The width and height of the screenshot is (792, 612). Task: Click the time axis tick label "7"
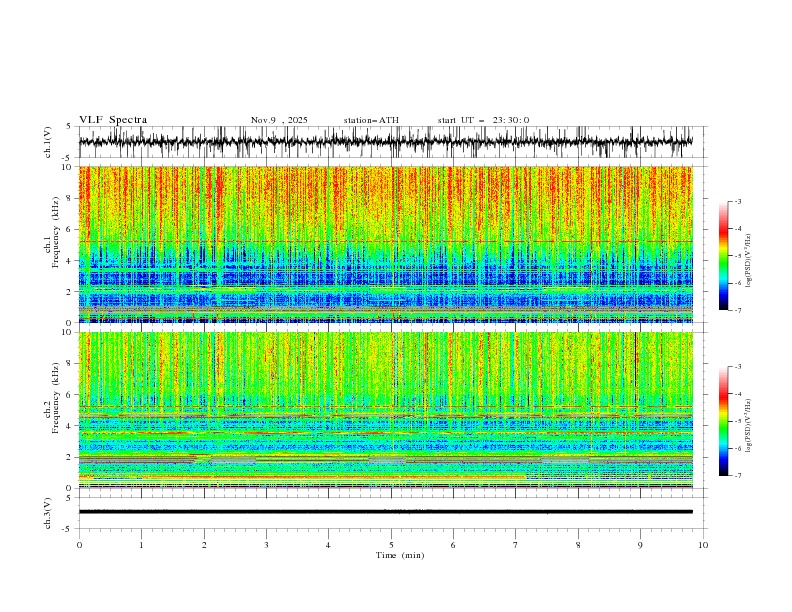516,545
